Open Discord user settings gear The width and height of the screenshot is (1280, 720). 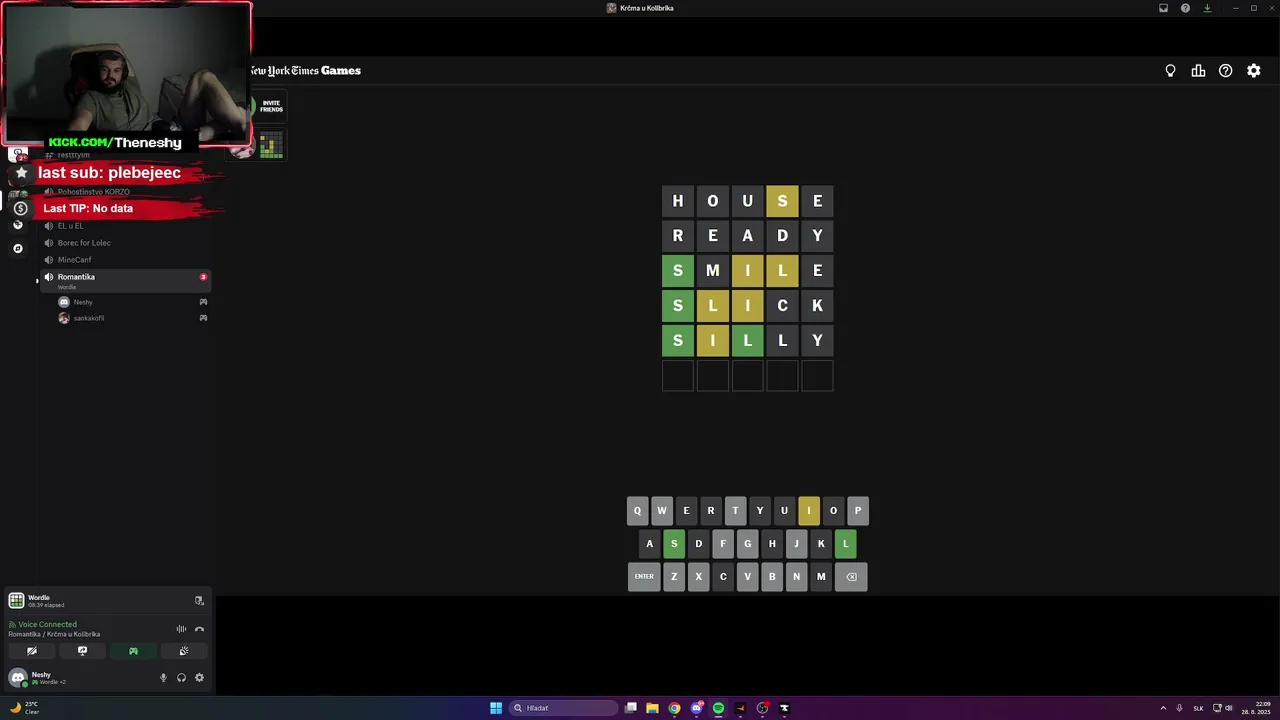pos(199,678)
